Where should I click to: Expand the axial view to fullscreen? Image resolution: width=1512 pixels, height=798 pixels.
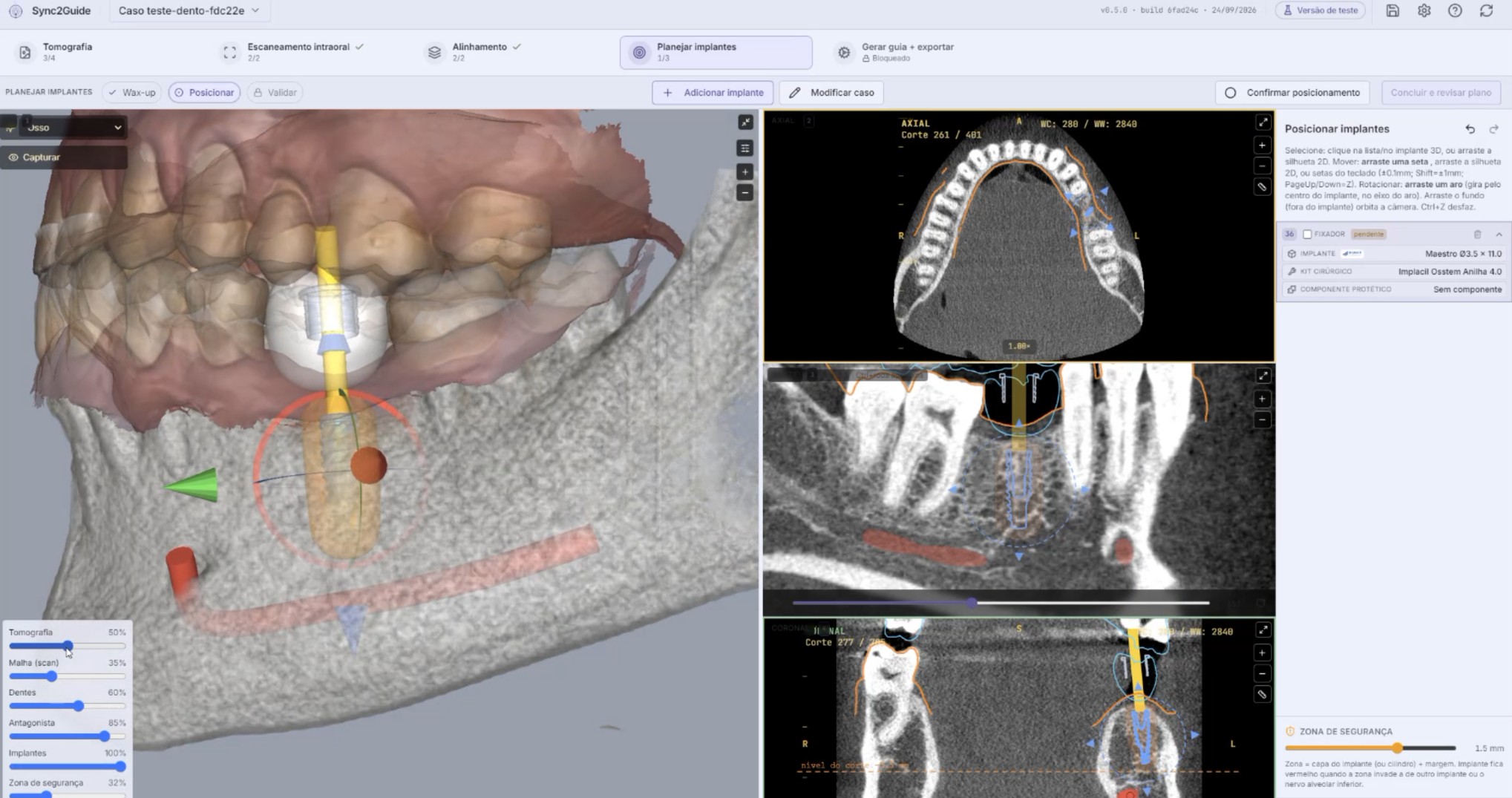pos(1262,122)
